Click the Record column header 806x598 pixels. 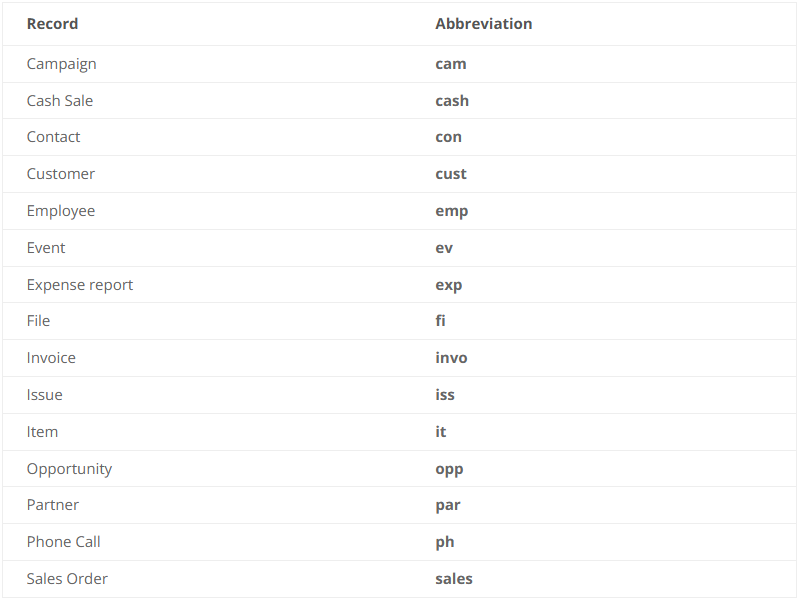point(52,24)
